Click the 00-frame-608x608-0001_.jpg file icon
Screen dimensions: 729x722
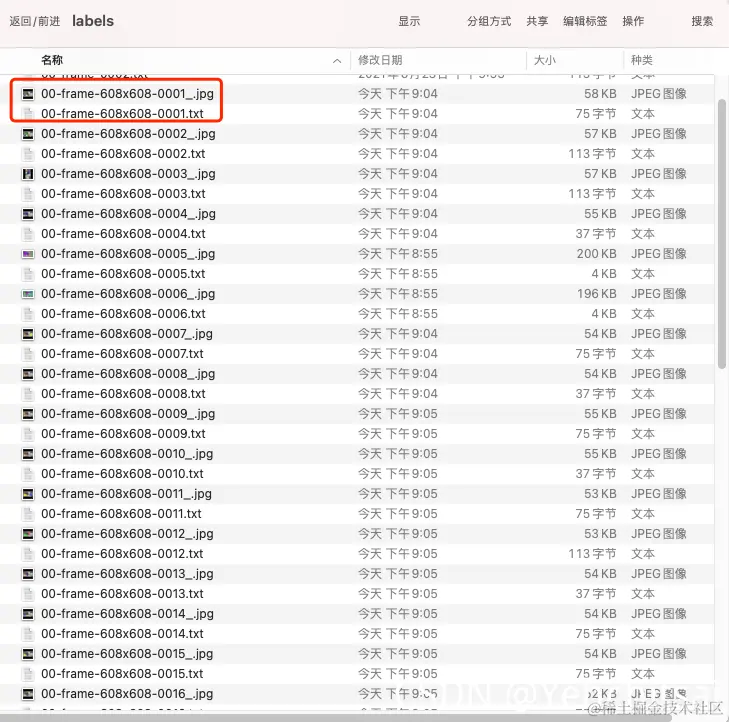28,94
